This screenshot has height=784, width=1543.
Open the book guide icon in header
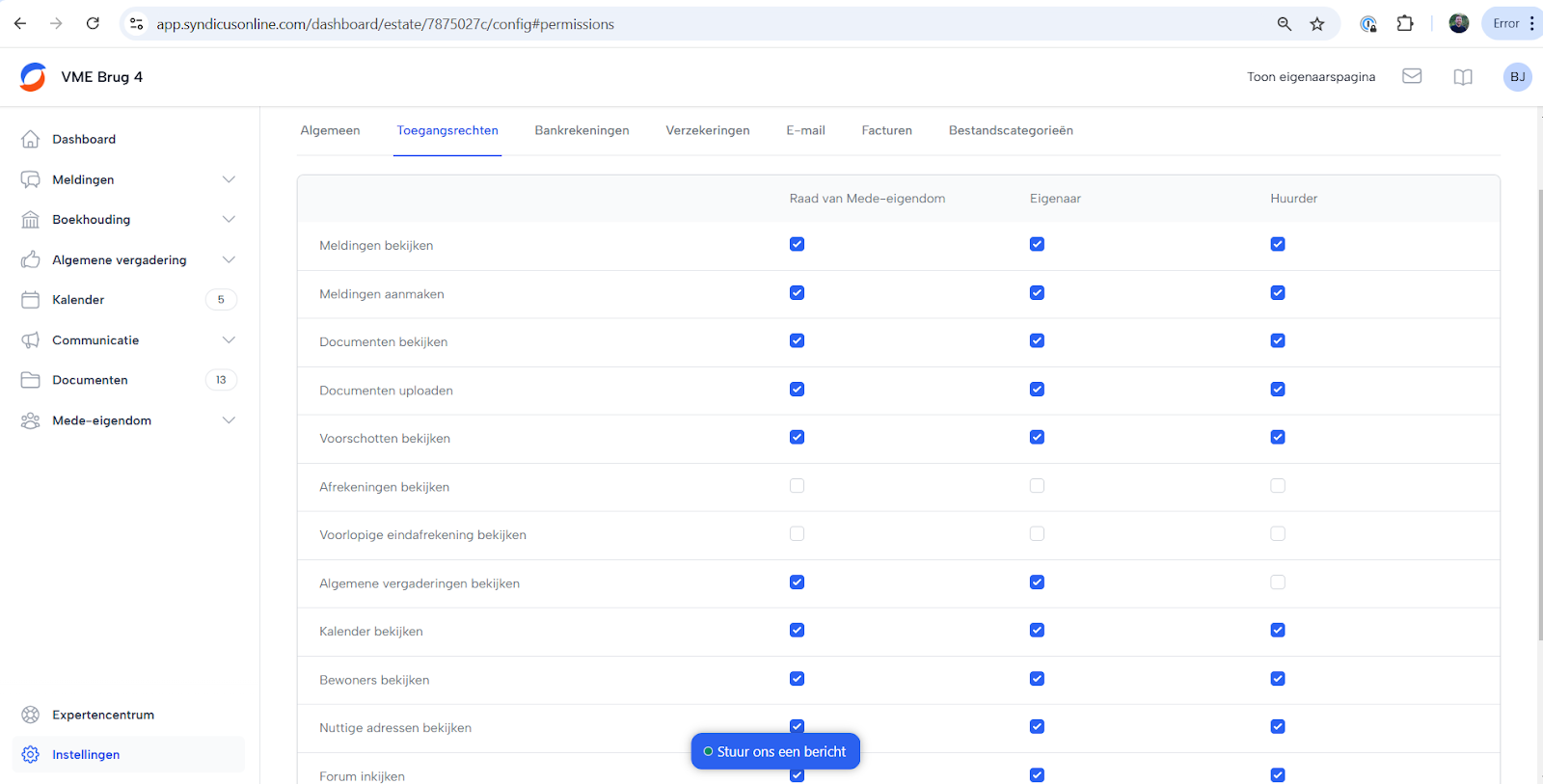(x=1463, y=77)
